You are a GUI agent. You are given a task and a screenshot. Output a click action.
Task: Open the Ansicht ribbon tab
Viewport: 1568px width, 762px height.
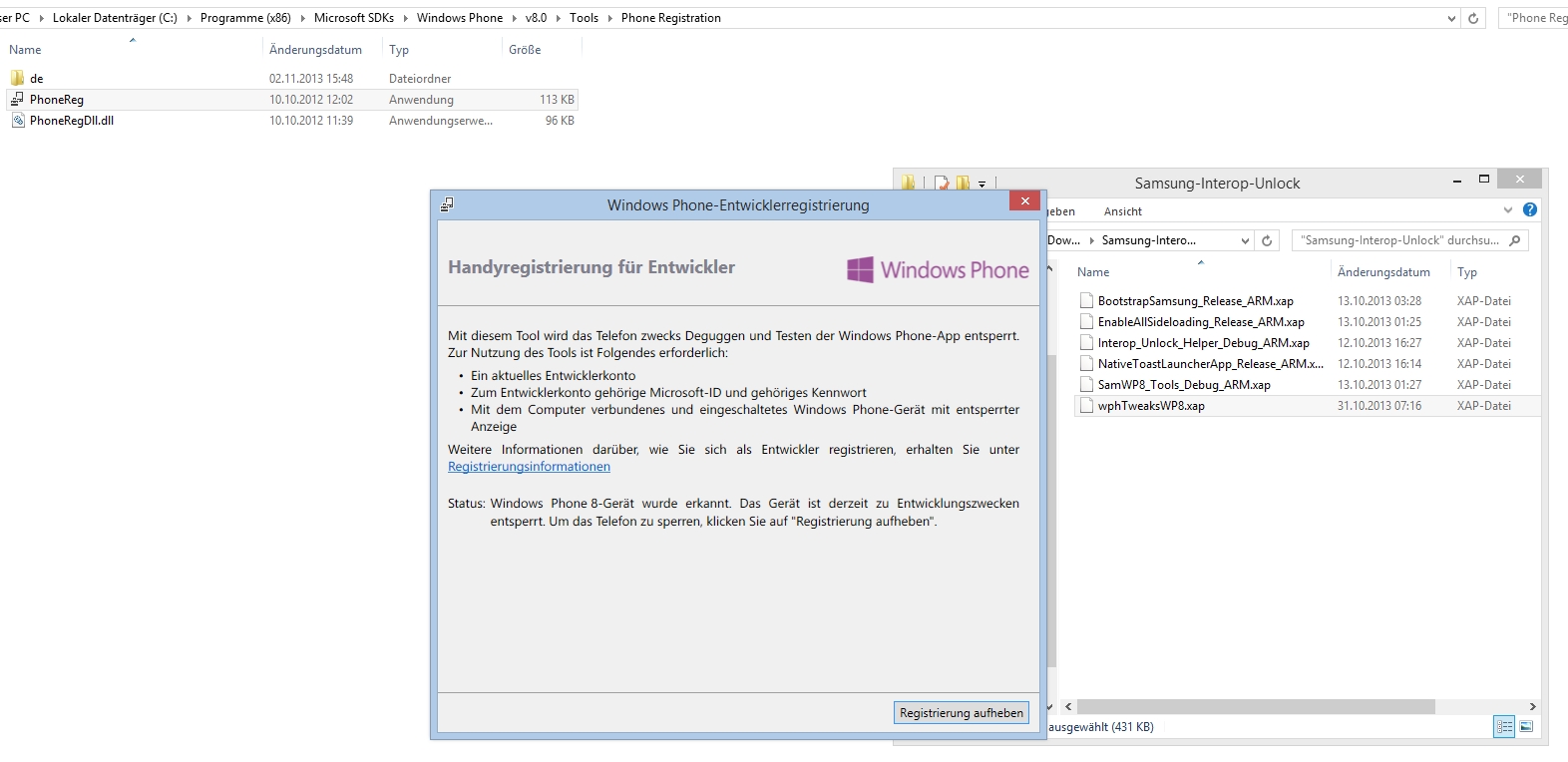pos(1123,211)
